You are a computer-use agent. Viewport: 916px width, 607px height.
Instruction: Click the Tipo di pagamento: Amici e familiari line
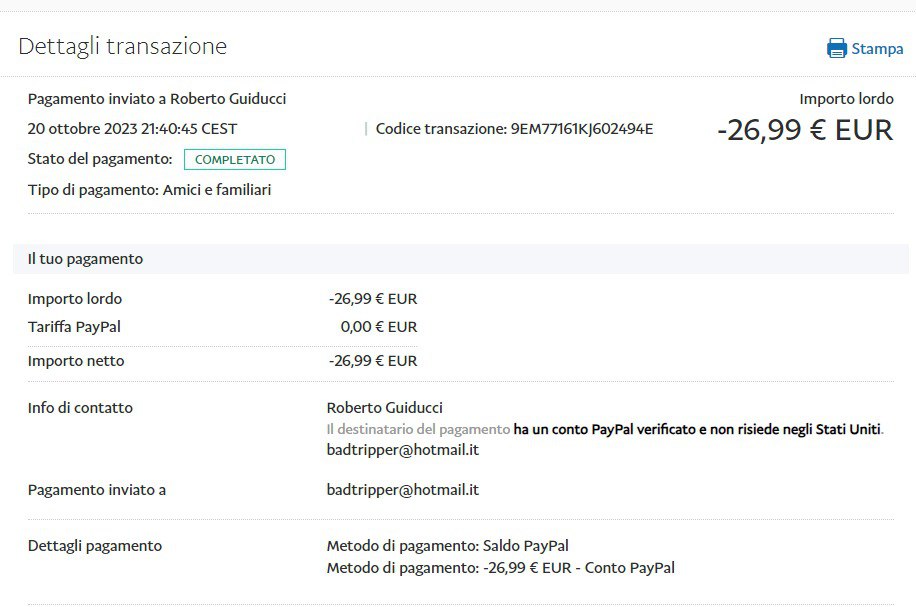(x=149, y=190)
